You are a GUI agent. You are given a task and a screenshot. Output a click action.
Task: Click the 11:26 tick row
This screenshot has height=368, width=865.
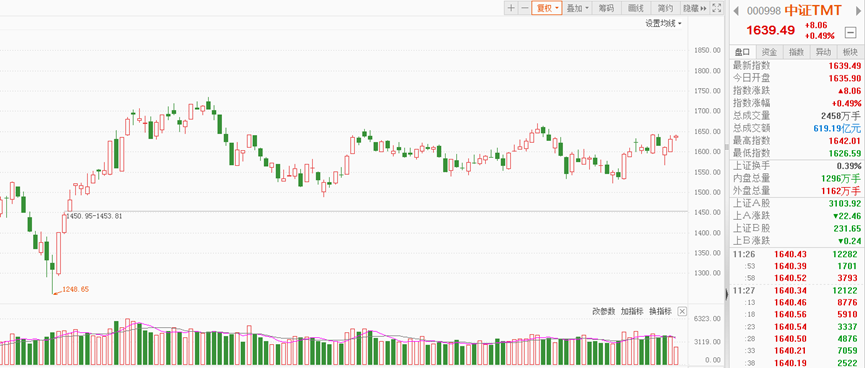[x=797, y=254]
